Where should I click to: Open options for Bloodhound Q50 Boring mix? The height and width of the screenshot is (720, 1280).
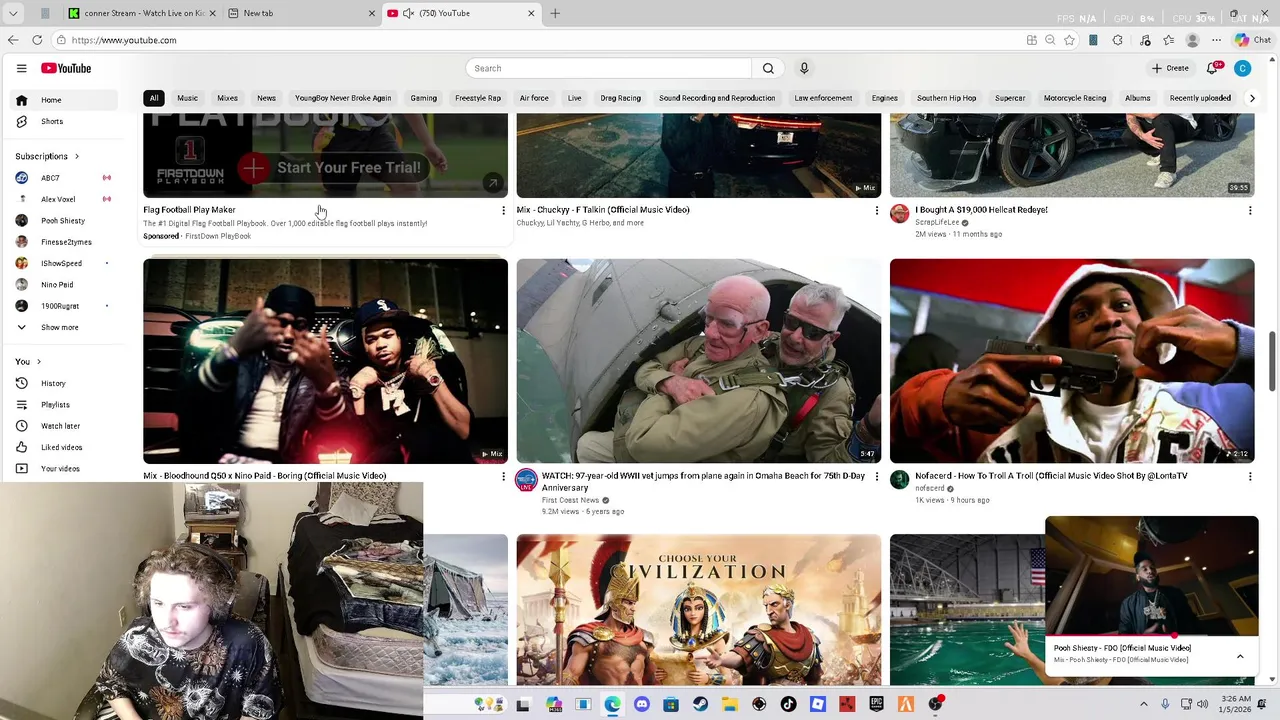point(503,476)
